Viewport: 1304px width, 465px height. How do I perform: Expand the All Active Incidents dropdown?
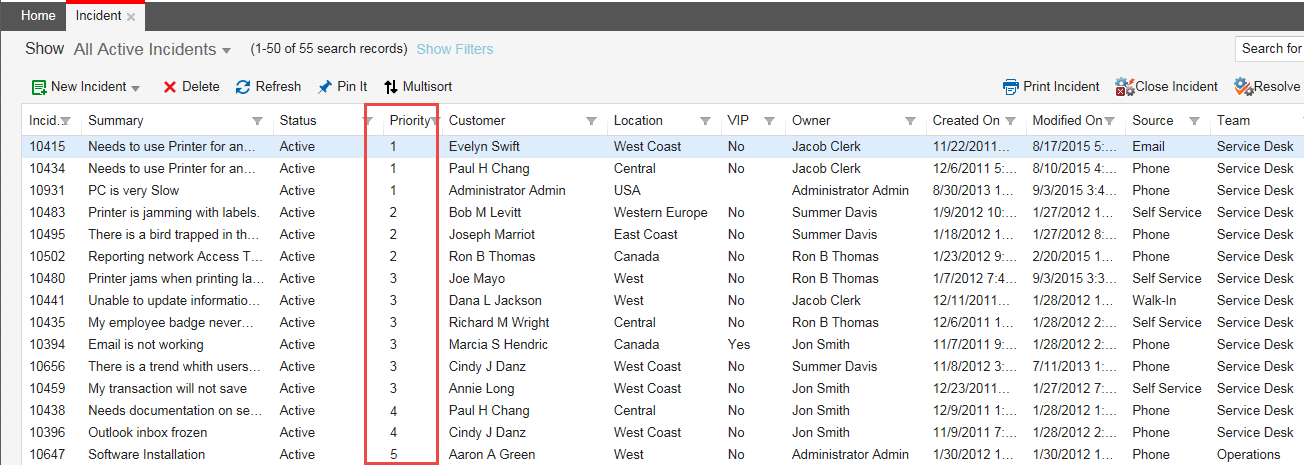227,51
